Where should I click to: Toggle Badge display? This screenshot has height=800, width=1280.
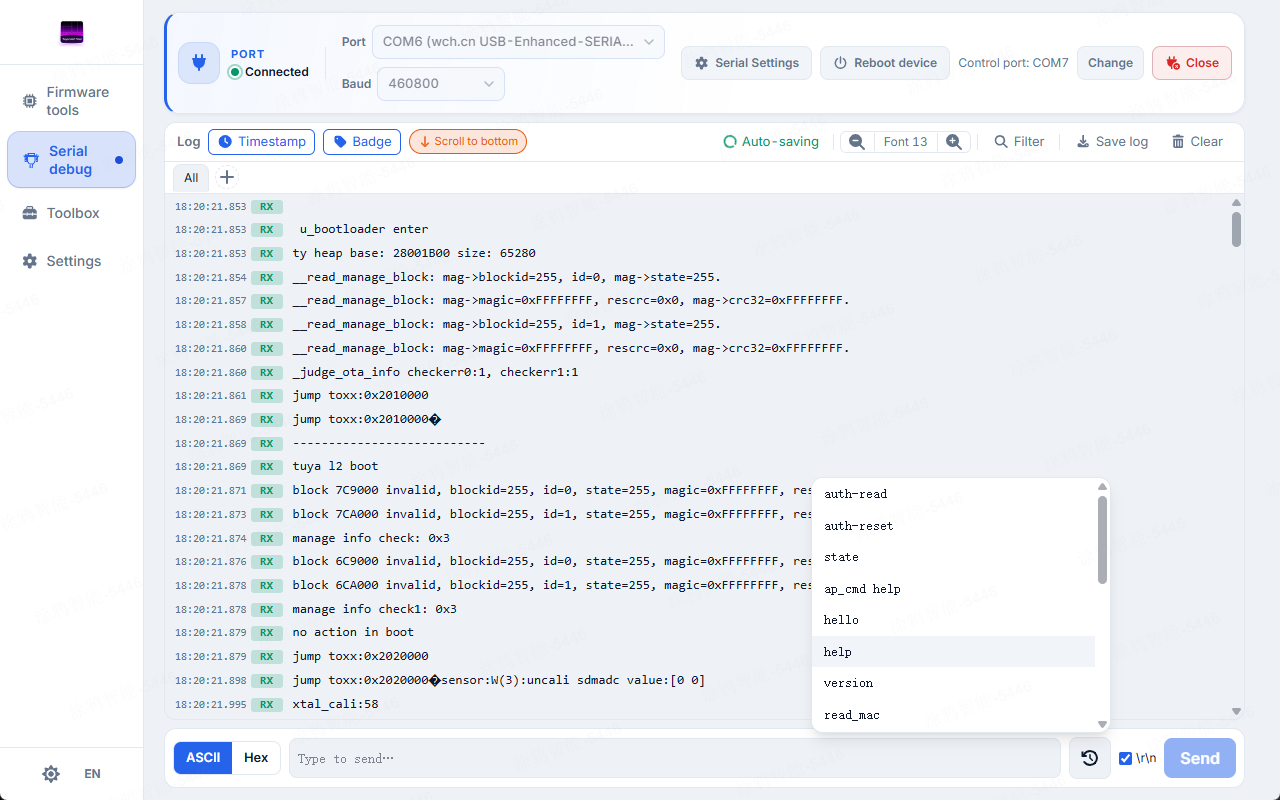pos(362,142)
